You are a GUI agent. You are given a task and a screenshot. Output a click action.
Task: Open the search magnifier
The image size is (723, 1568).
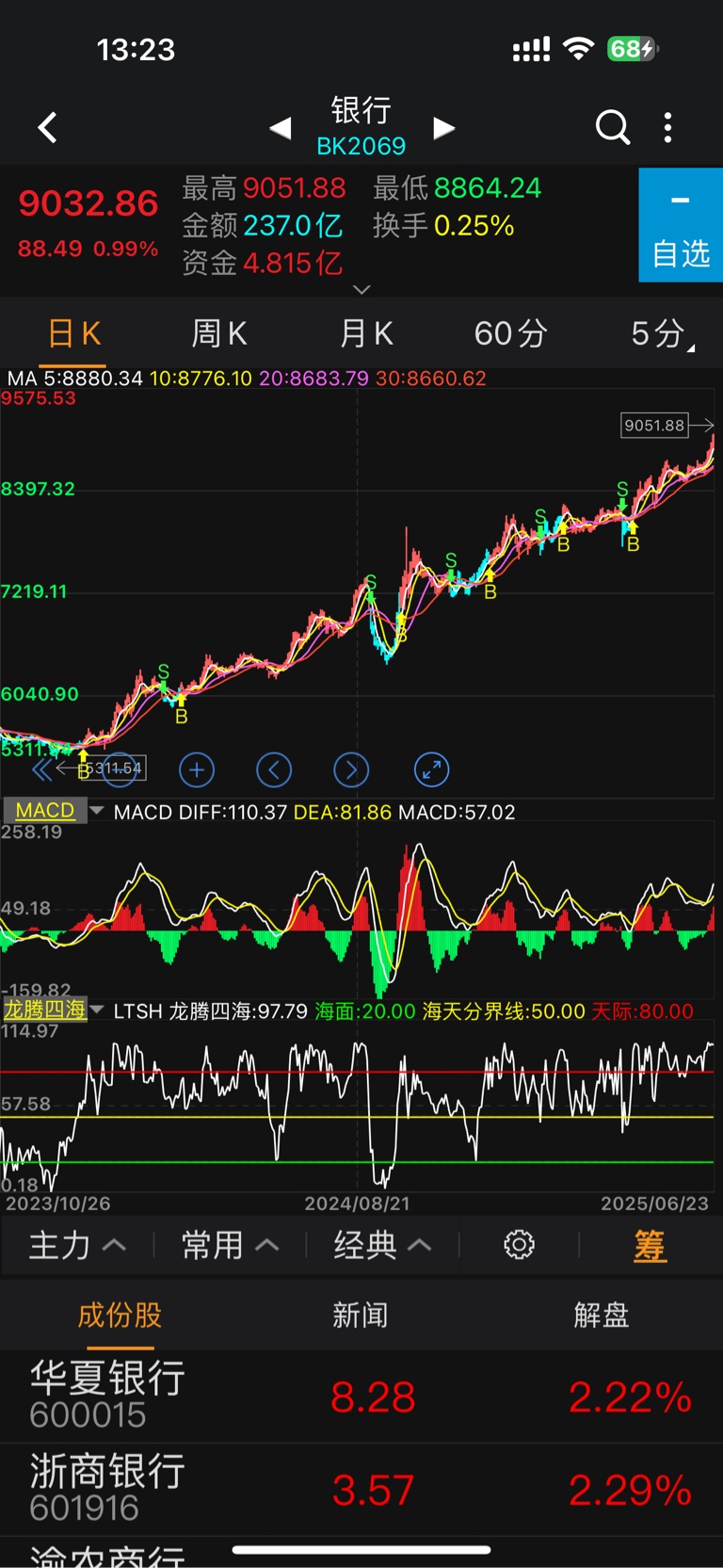point(613,127)
